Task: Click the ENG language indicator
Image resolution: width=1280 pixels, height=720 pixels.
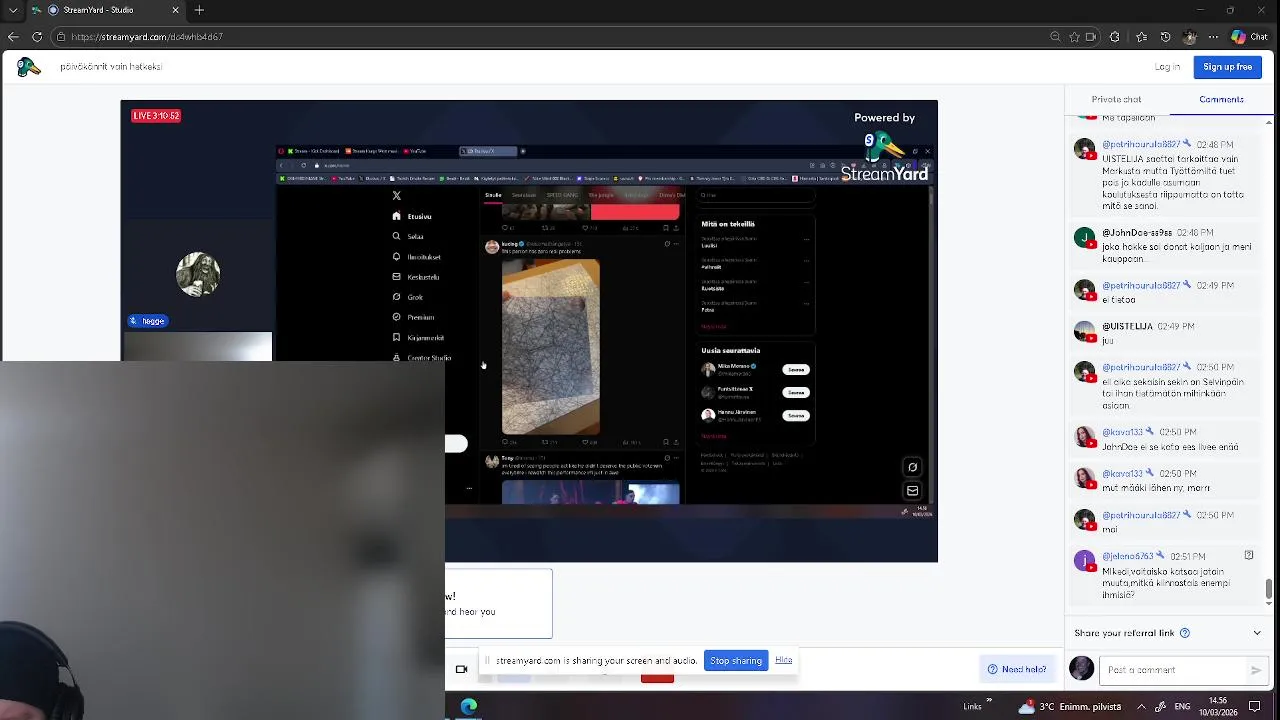Action: [x=1182, y=706]
